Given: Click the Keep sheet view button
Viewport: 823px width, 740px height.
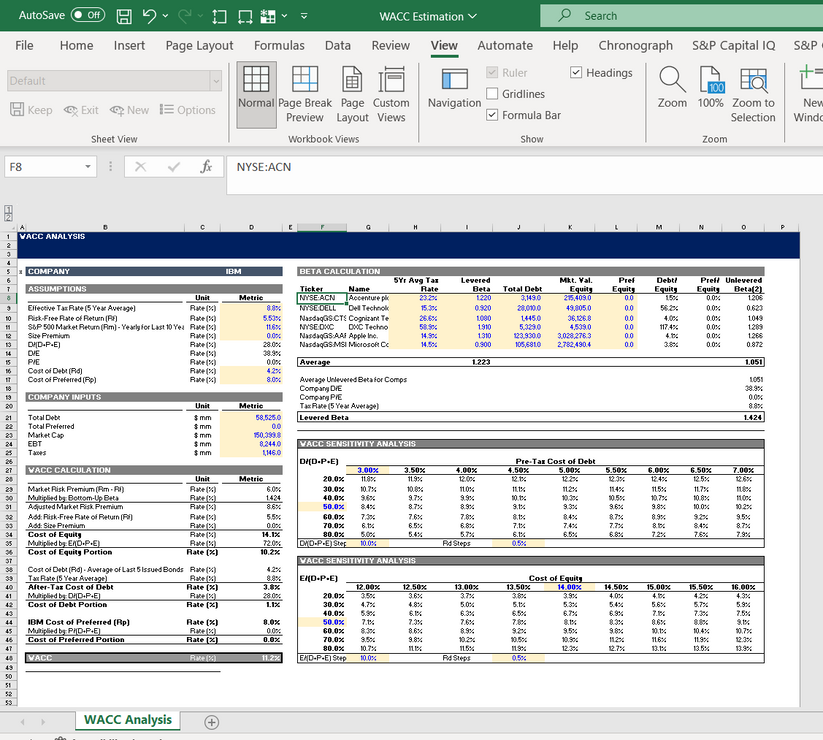Looking at the screenshot, I should pos(30,110).
